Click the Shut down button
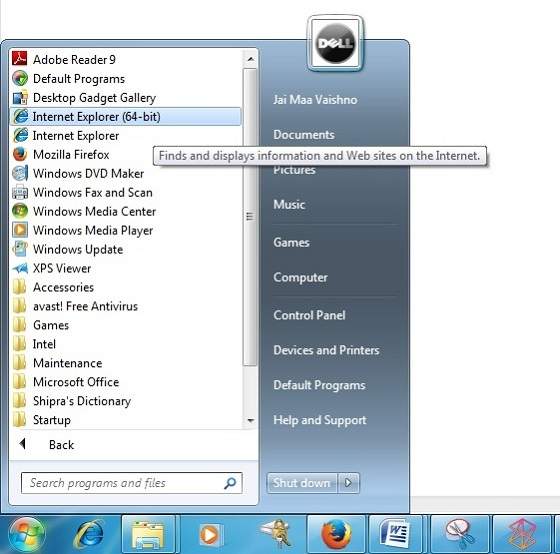This screenshot has height=554, width=560. [x=302, y=483]
